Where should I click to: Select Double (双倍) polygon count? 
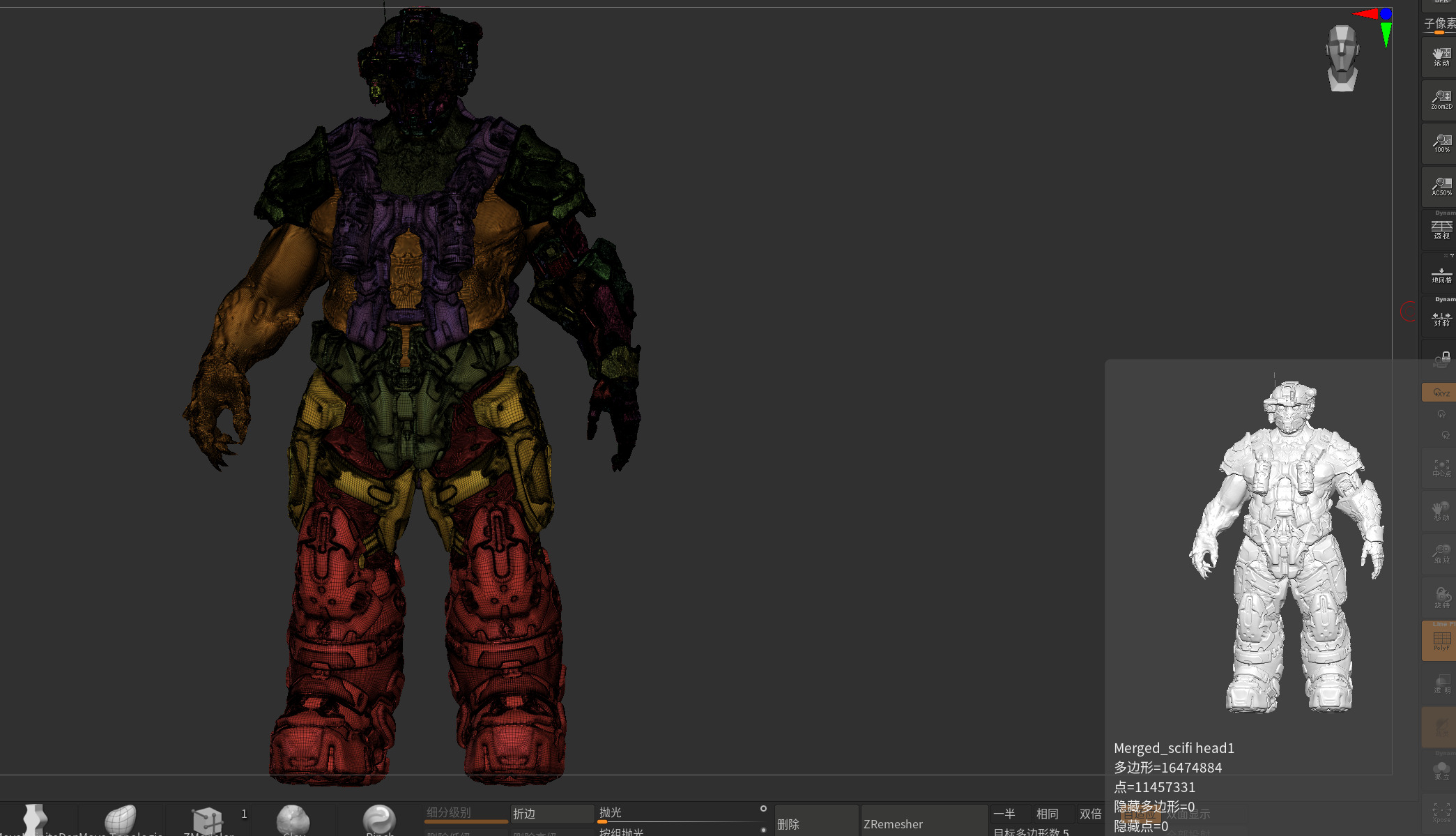point(1091,814)
